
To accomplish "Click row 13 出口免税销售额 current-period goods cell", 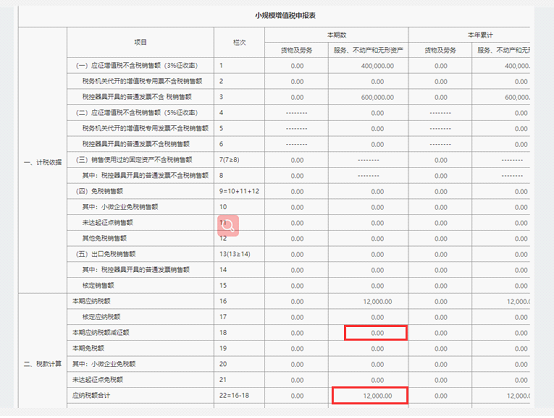I will pos(296,254).
